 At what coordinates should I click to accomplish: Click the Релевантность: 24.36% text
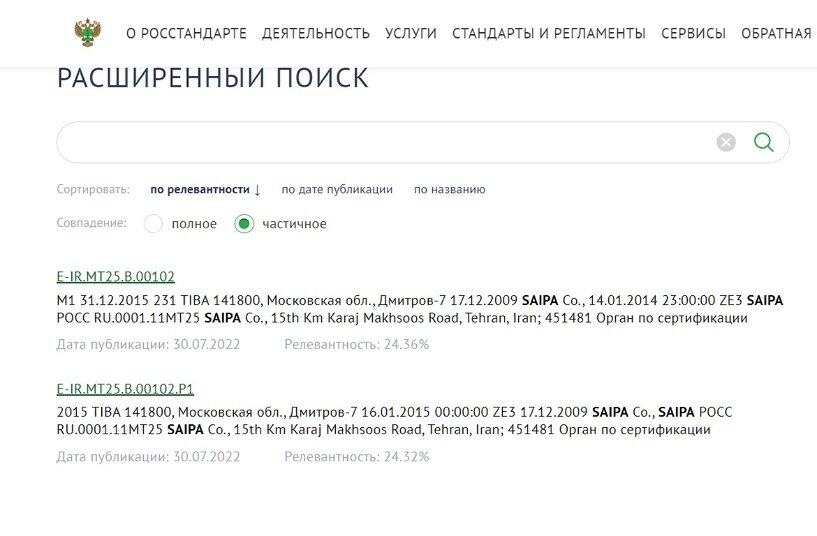(356, 344)
